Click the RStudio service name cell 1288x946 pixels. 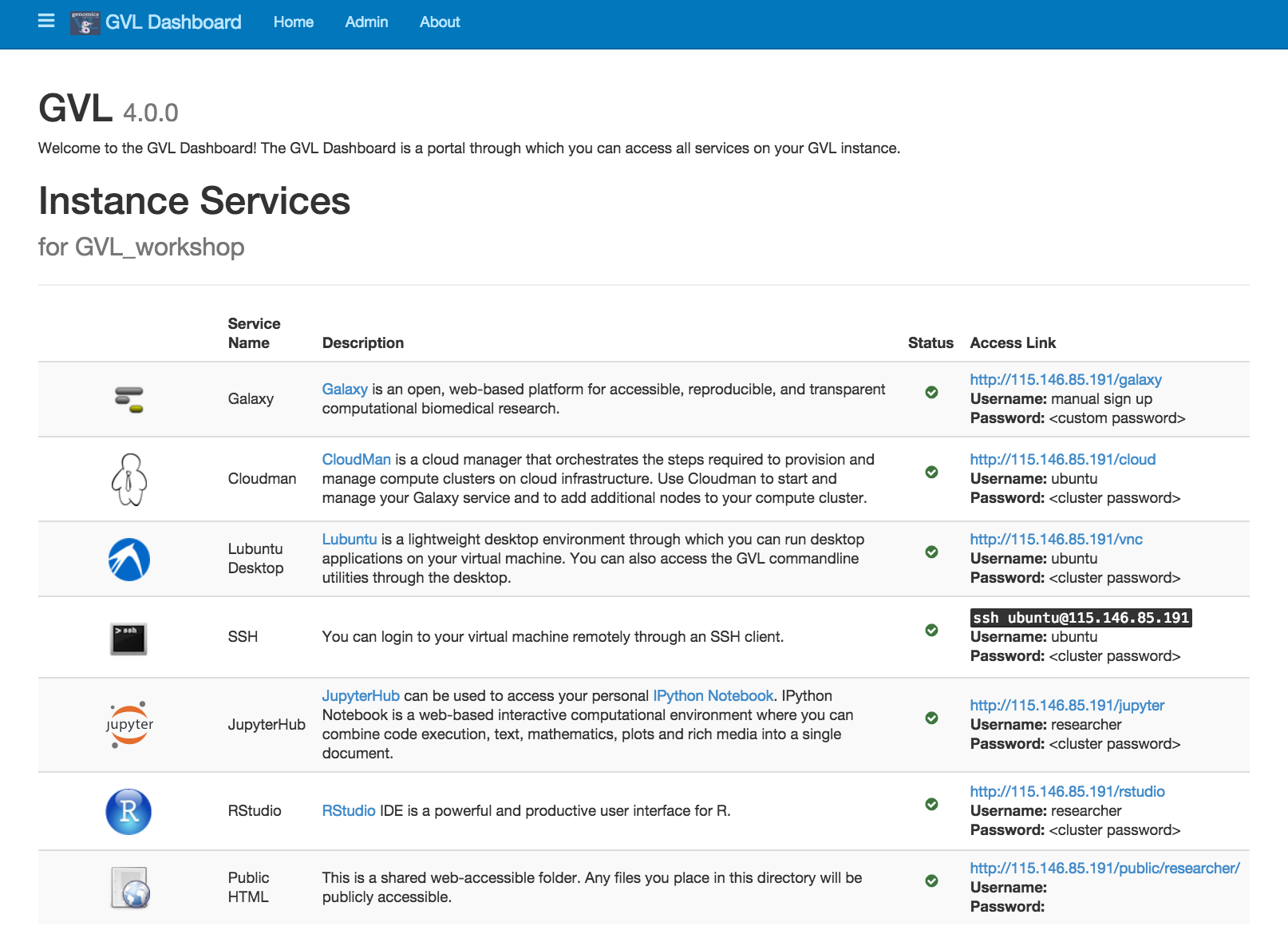(x=255, y=810)
